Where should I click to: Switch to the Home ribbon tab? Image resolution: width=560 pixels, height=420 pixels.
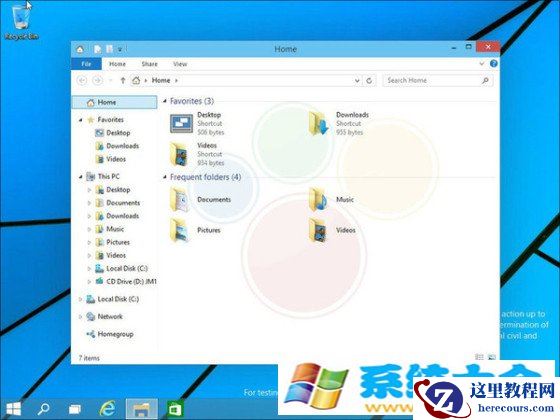pos(117,64)
